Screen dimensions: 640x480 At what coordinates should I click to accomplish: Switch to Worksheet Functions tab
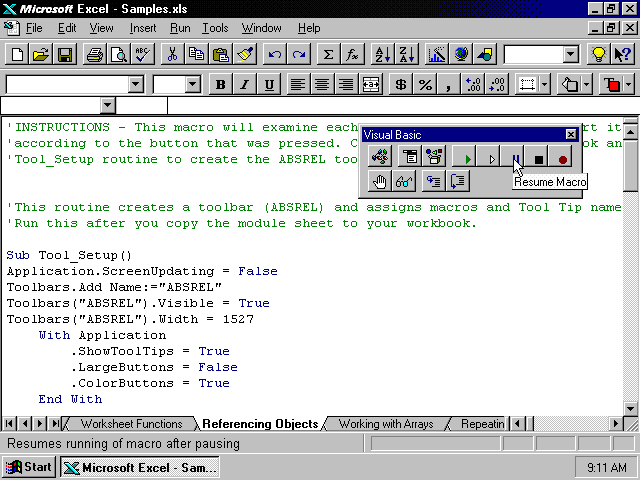point(131,424)
